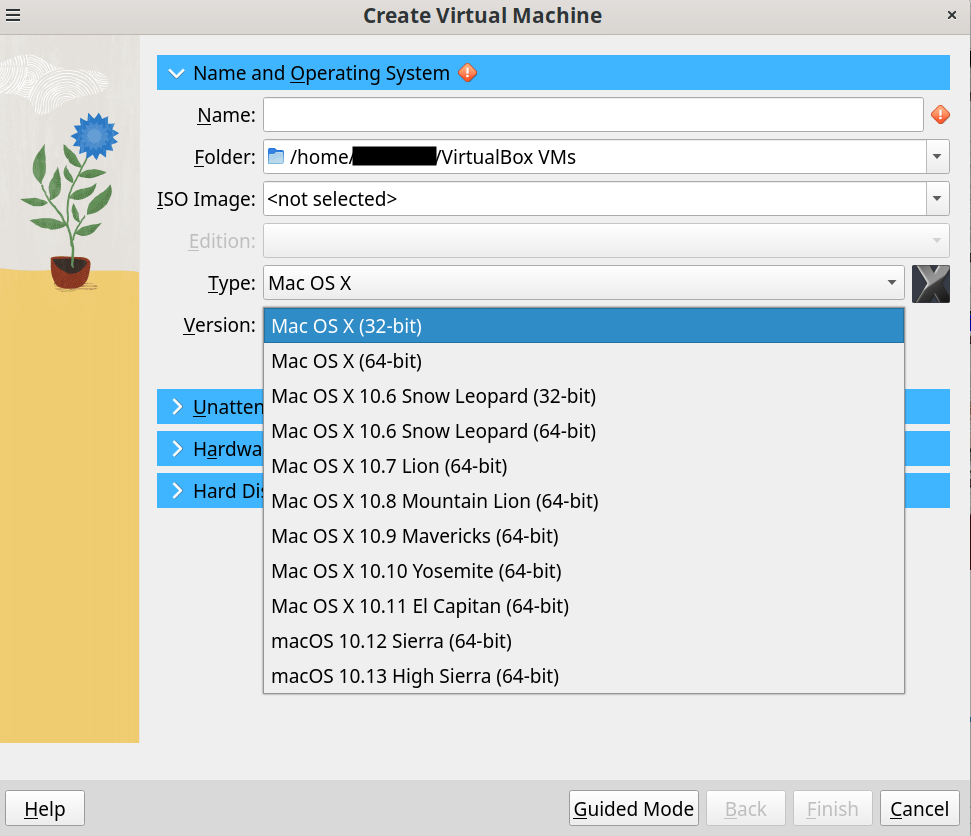Click the ISO Image field text
The height and width of the screenshot is (836, 971).
tap(332, 199)
